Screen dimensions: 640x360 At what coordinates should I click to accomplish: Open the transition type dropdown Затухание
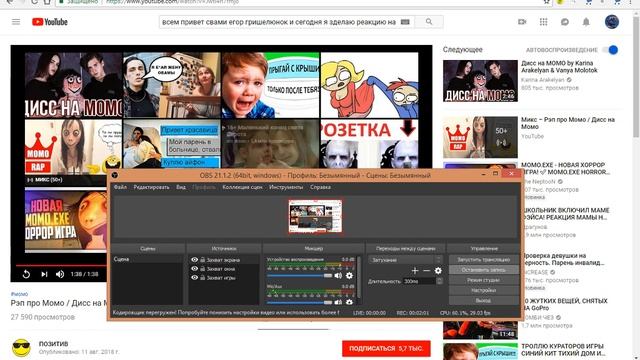[405, 260]
